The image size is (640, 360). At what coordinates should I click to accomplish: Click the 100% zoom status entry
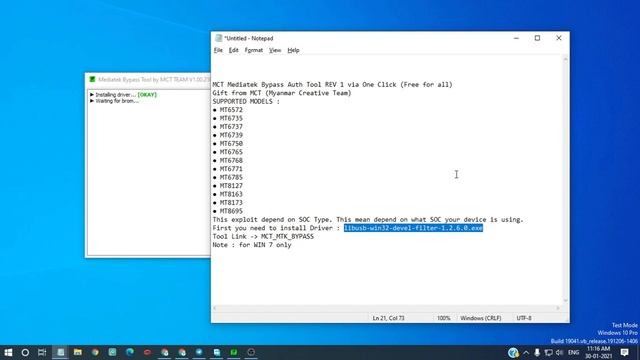pyautogui.click(x=444, y=318)
